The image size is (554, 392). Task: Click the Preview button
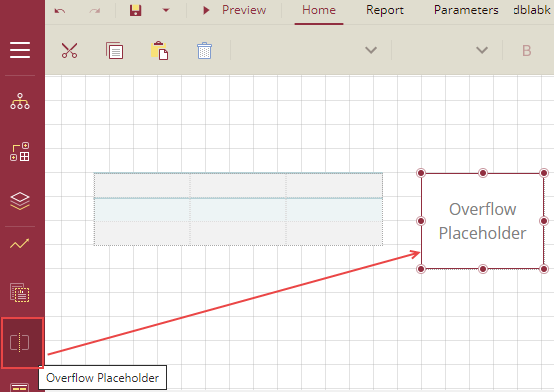(235, 10)
